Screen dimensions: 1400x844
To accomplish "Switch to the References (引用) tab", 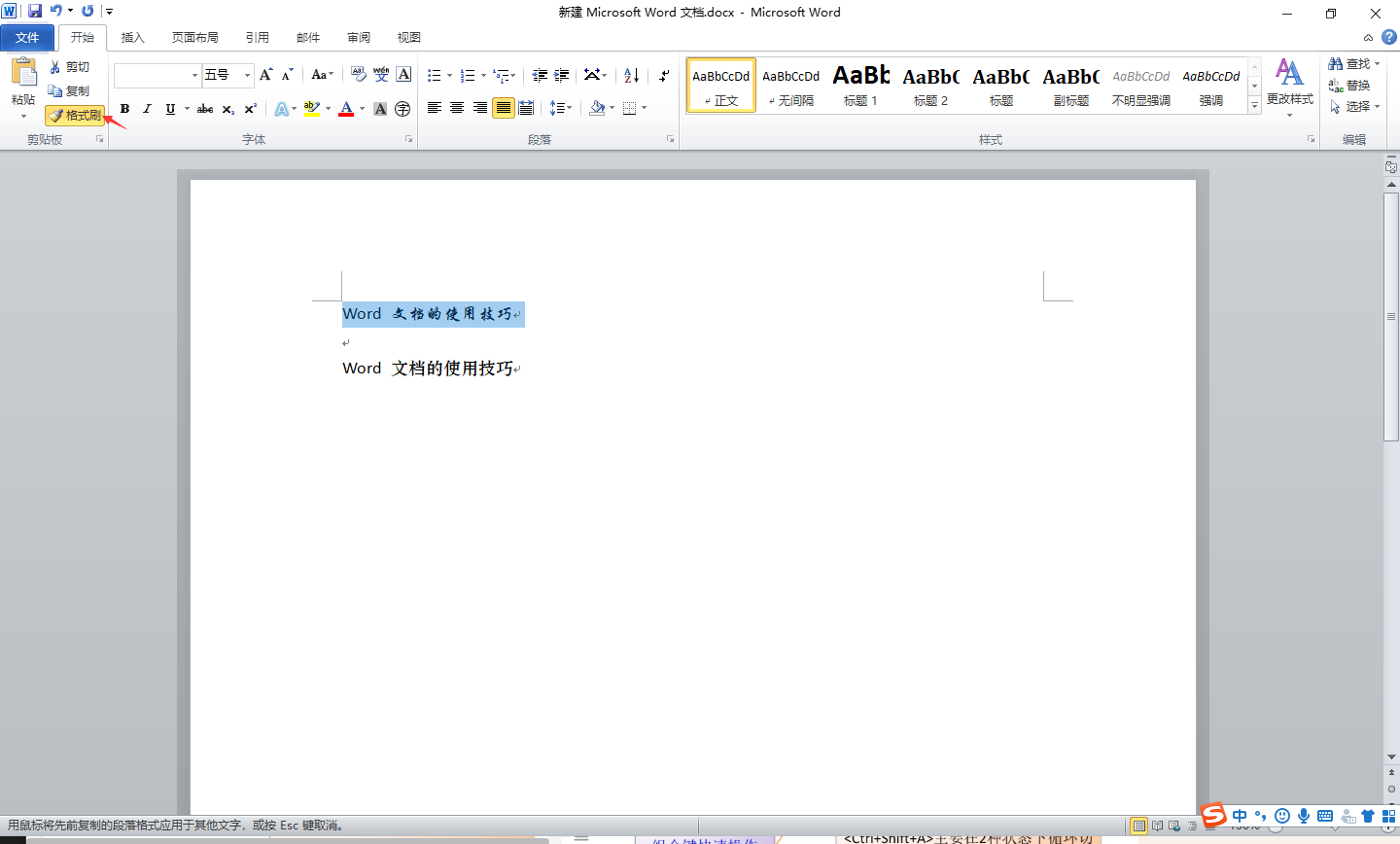I will [x=257, y=38].
